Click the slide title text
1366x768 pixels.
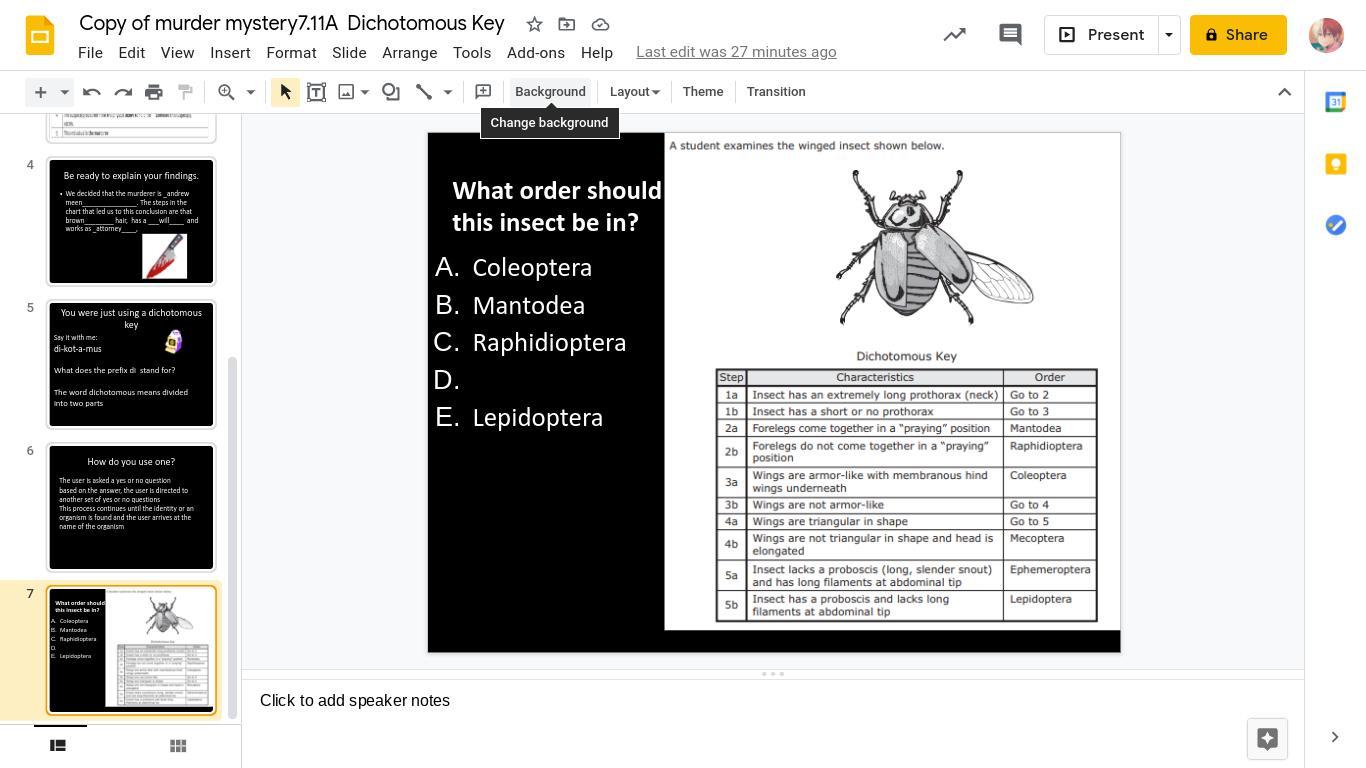557,206
